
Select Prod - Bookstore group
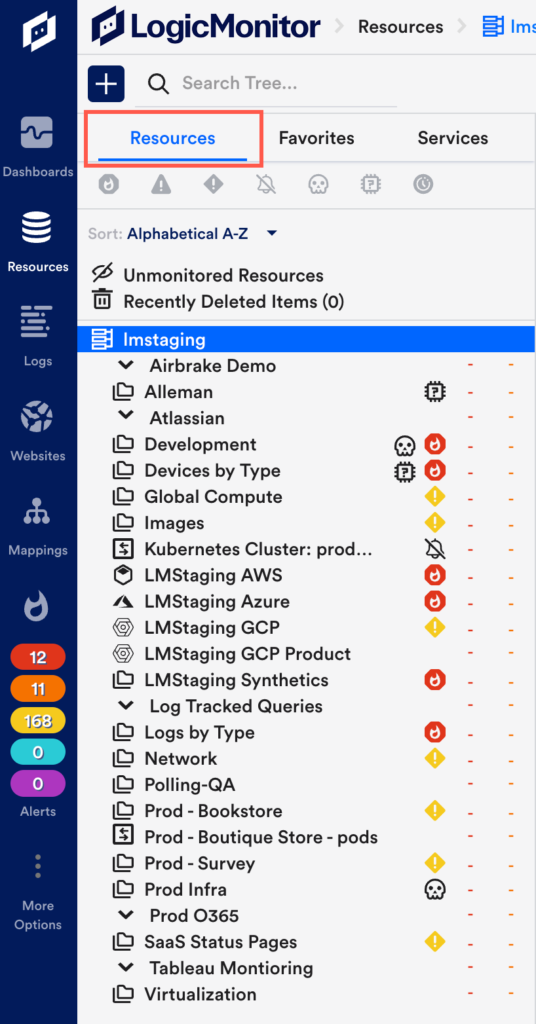tap(213, 811)
